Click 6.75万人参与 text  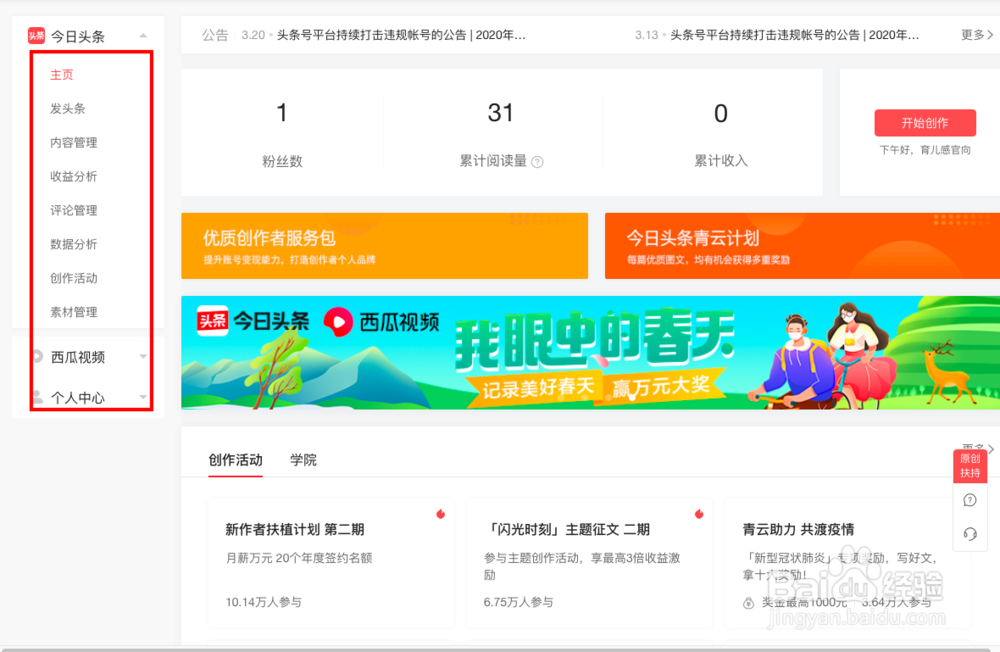[518, 602]
